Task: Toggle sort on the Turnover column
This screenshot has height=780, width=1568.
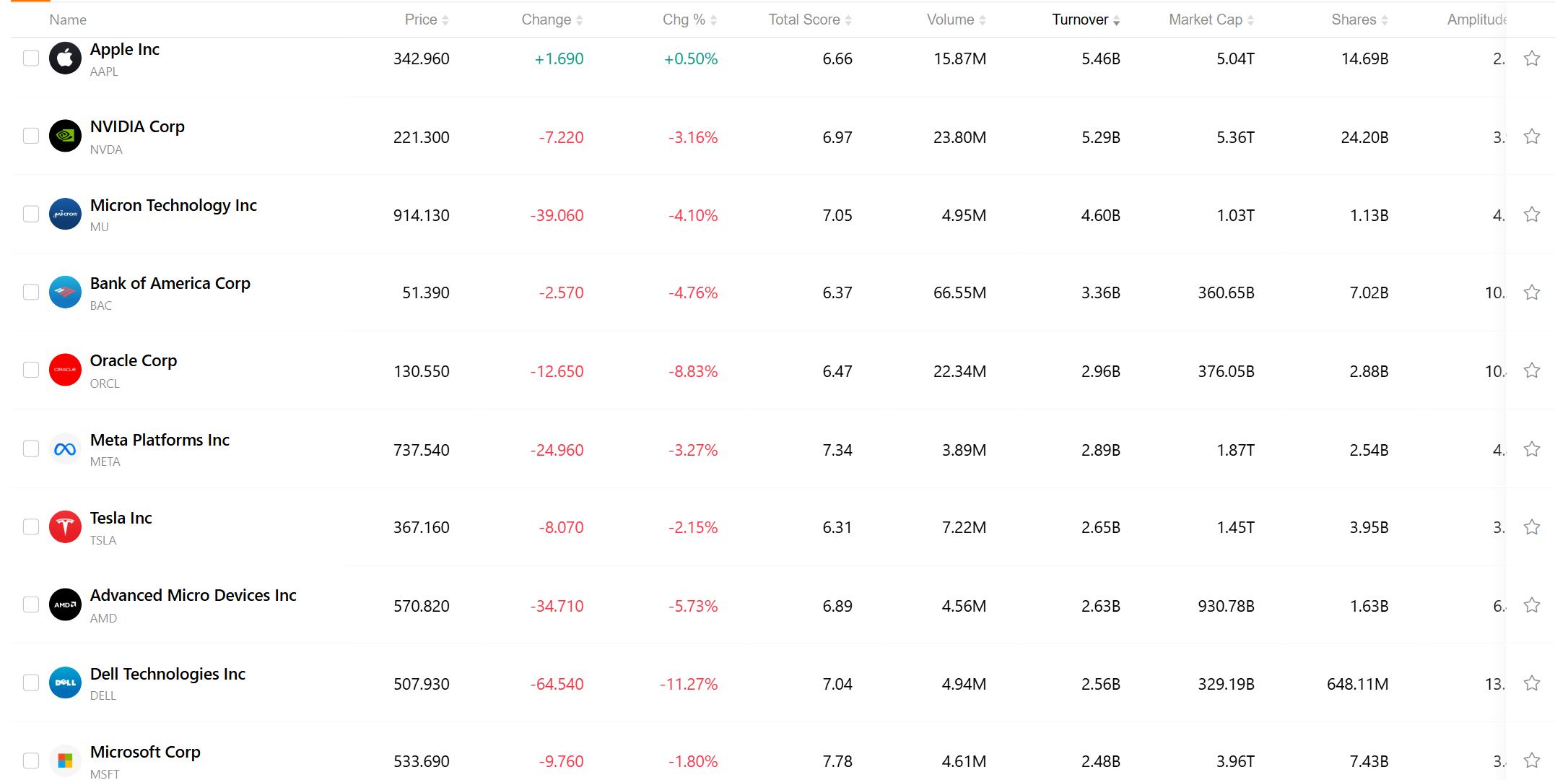Action: pos(1086,19)
